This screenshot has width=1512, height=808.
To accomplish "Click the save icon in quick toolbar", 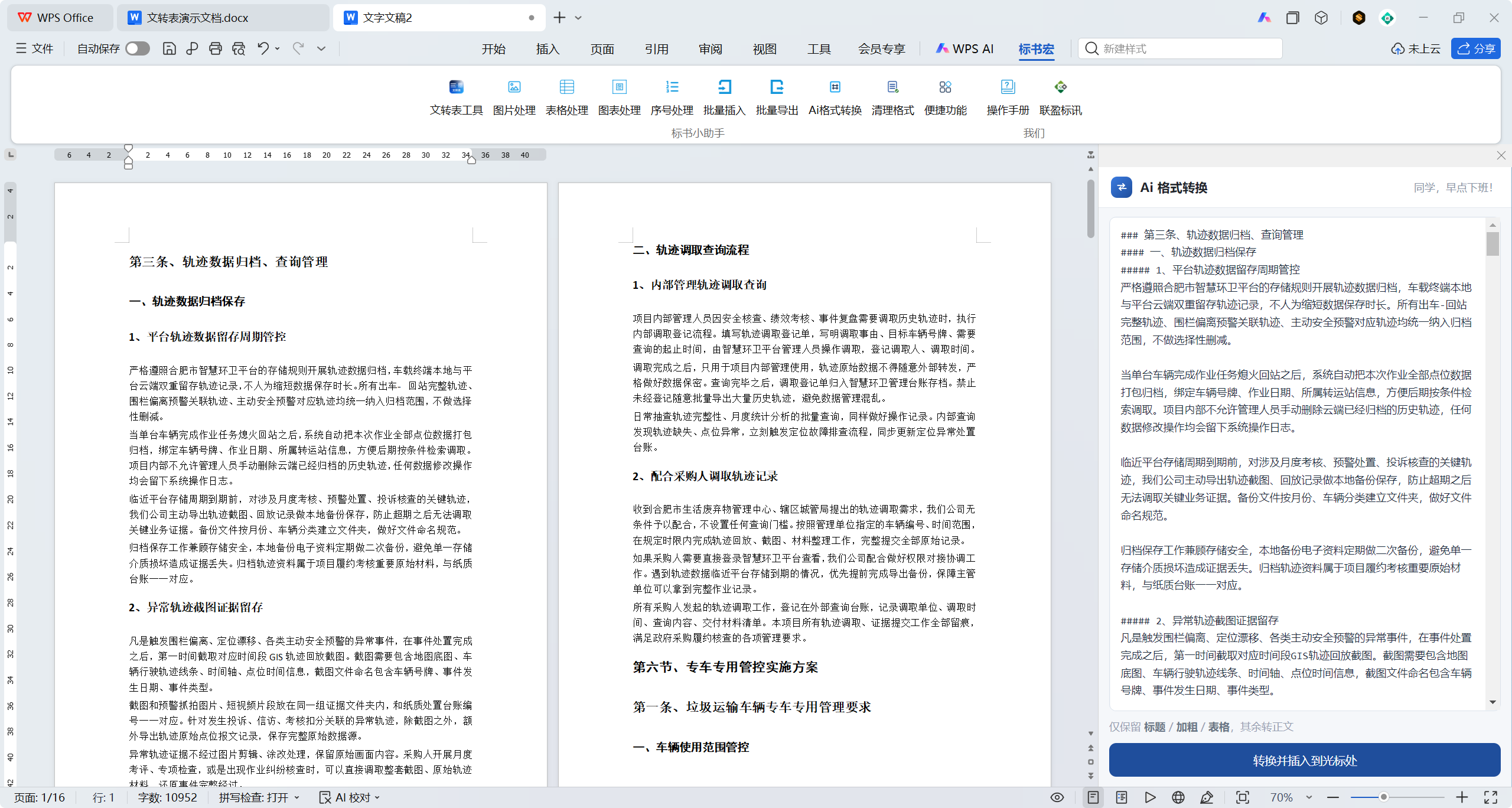I will click(x=169, y=49).
